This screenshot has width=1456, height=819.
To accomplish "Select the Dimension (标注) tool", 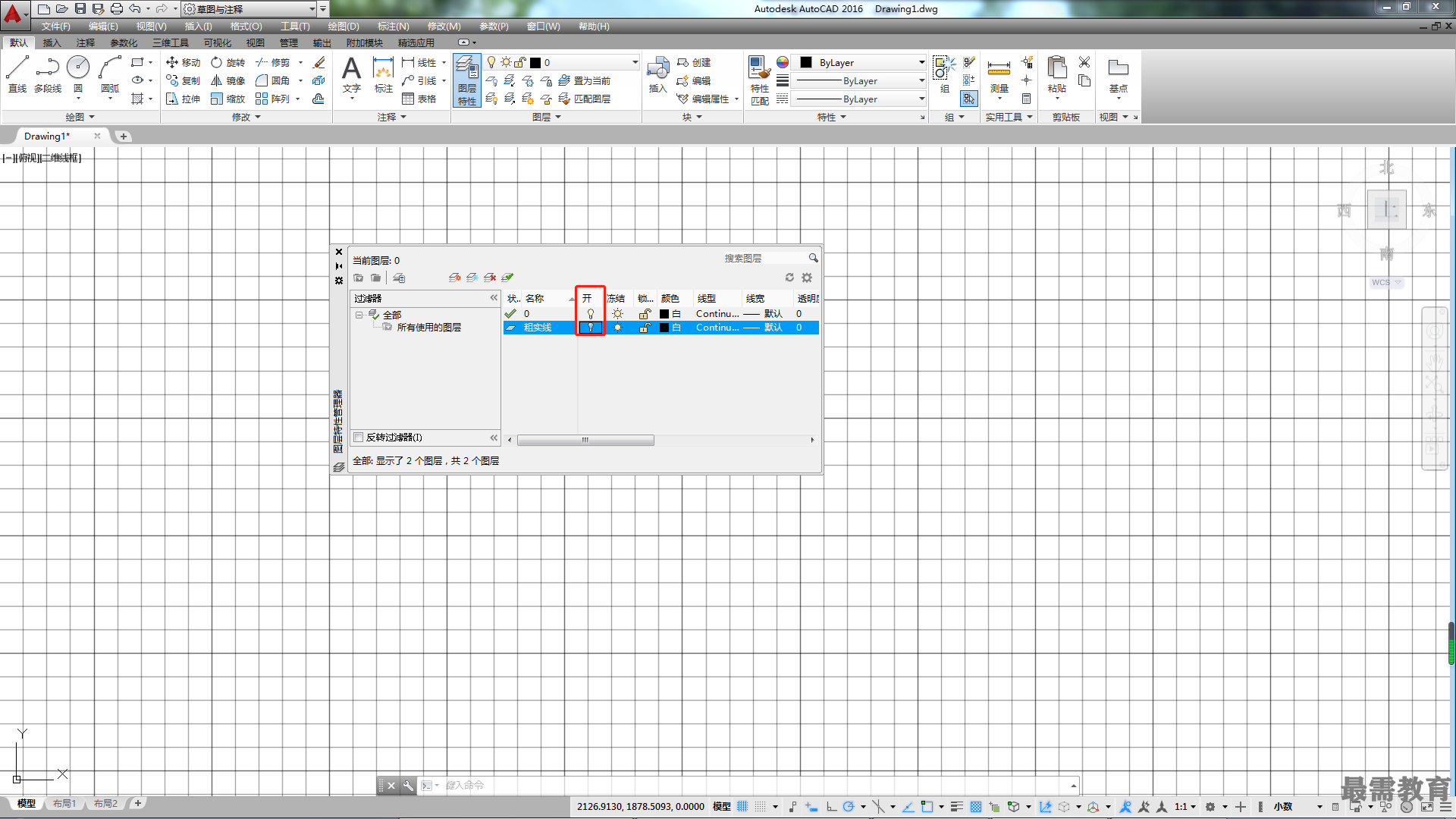I will tap(384, 74).
